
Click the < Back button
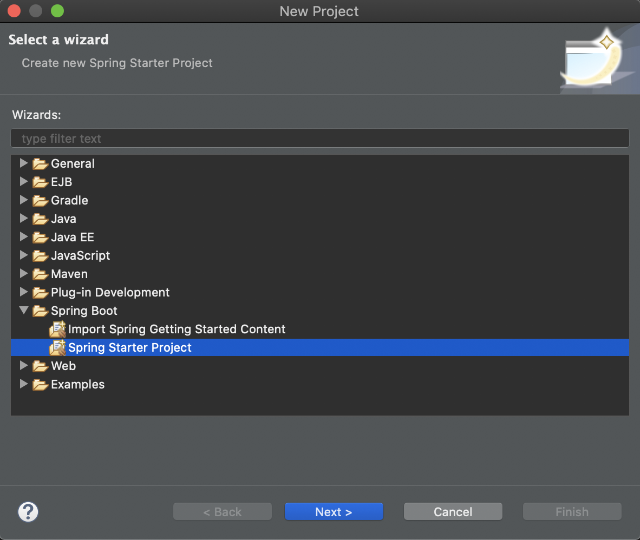click(x=222, y=512)
